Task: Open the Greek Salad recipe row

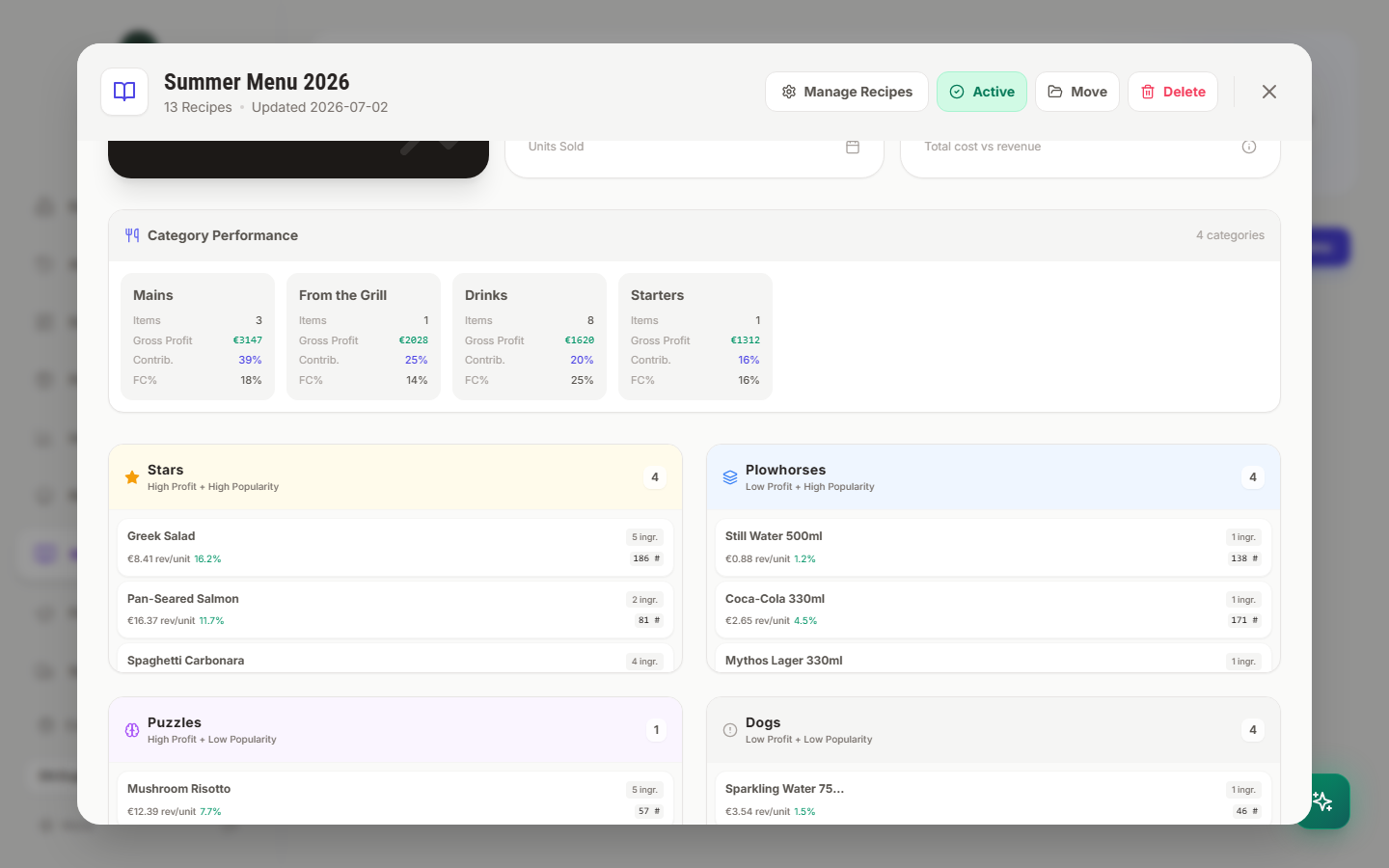Action: 395,548
